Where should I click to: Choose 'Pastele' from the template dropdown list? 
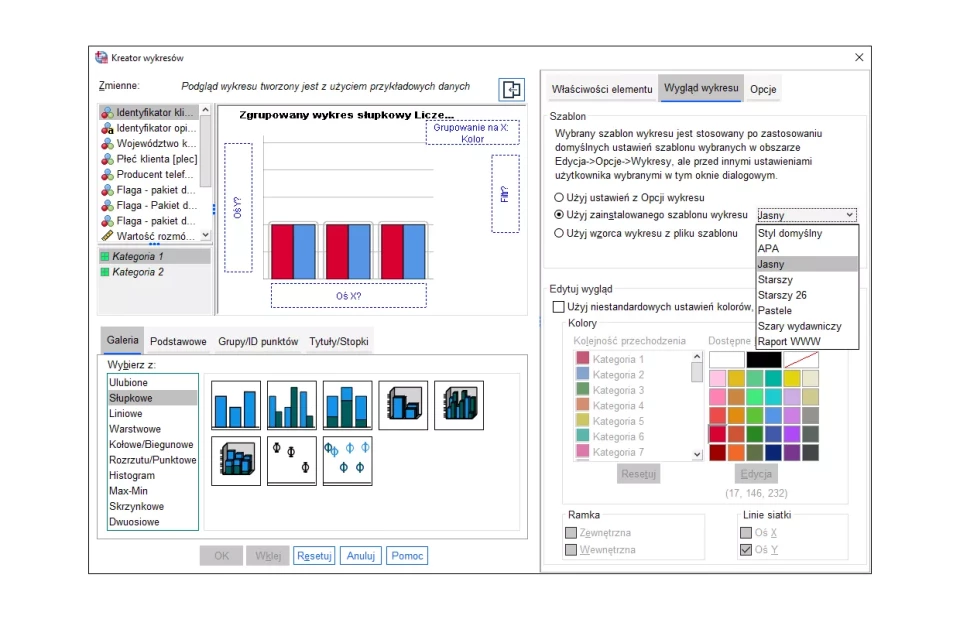click(775, 311)
